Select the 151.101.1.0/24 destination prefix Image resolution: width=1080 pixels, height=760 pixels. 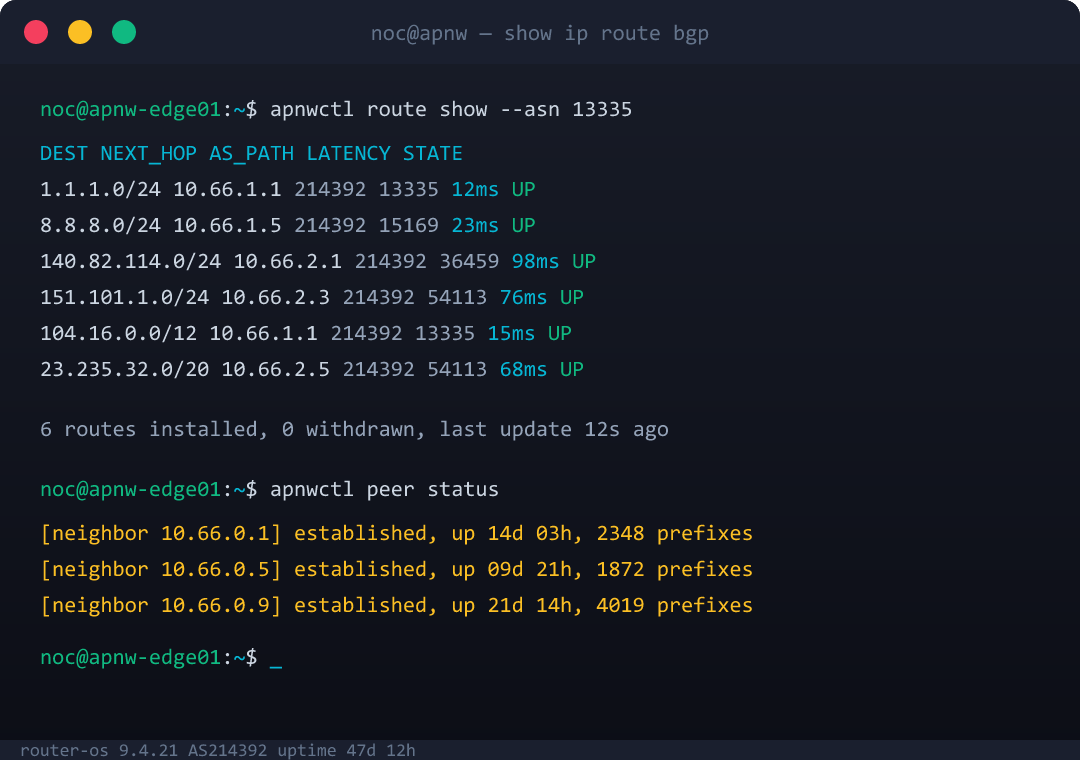point(125,297)
